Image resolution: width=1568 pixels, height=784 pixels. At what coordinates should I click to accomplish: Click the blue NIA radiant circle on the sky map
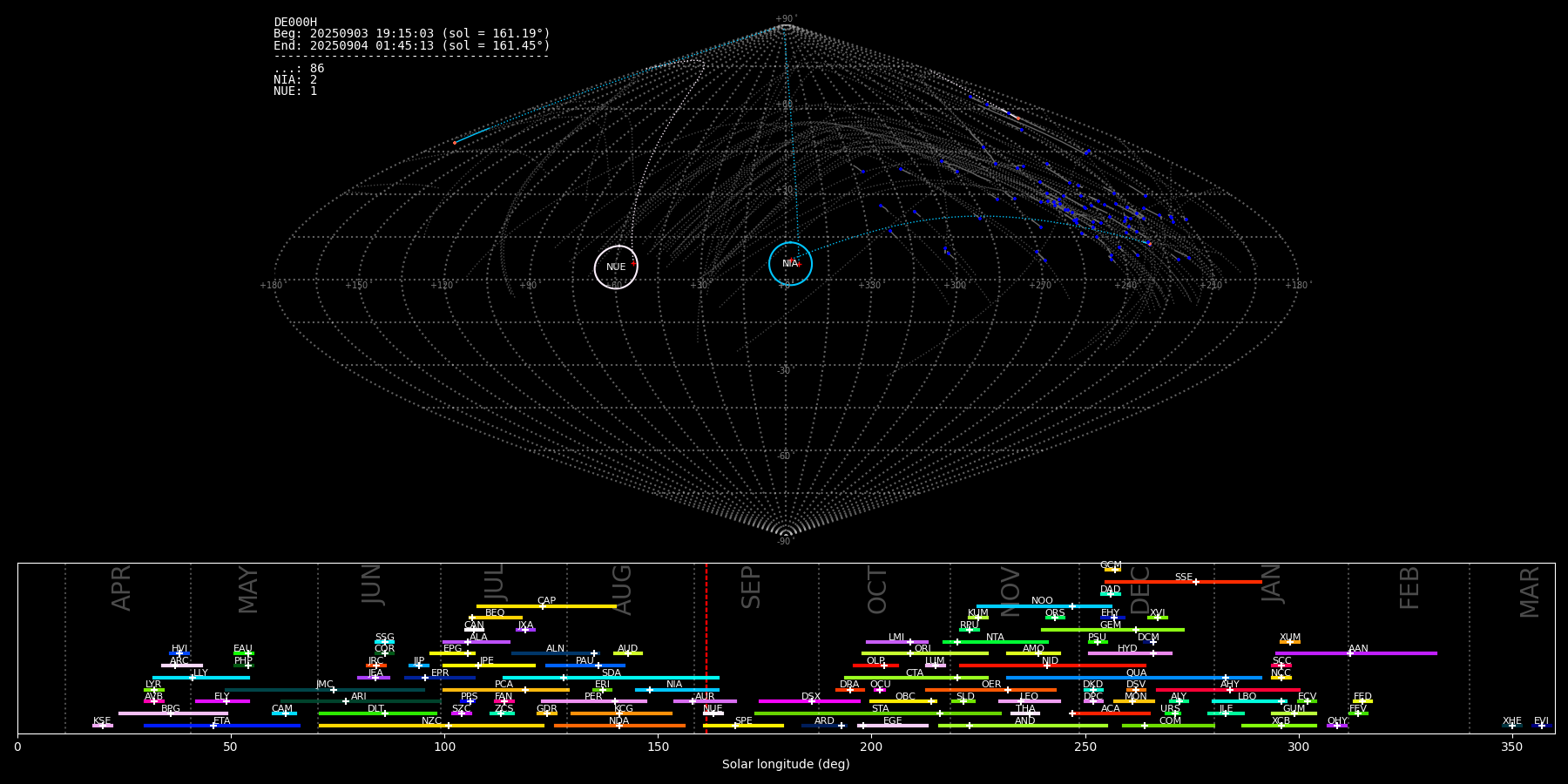point(790,263)
